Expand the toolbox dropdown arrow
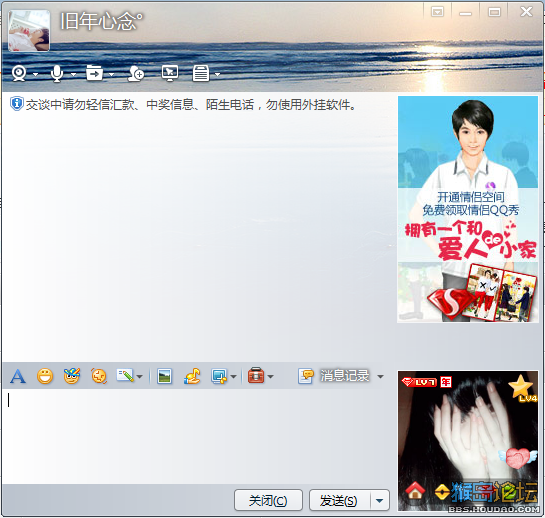This screenshot has height=518, width=545. 271,377
